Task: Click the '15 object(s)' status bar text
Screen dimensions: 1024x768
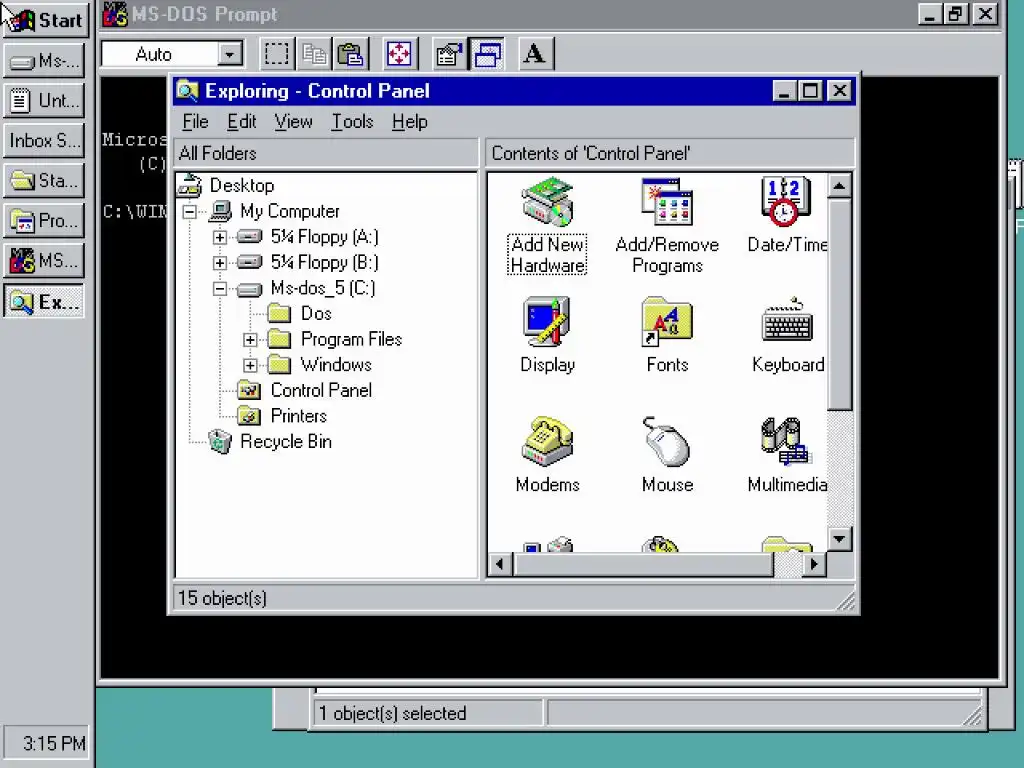Action: (222, 598)
